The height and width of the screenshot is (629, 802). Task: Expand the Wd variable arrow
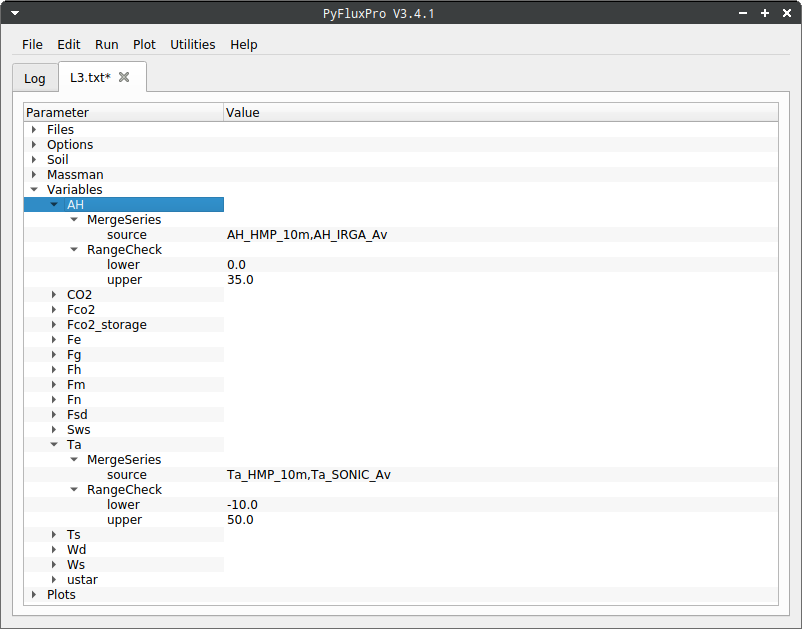(54, 550)
